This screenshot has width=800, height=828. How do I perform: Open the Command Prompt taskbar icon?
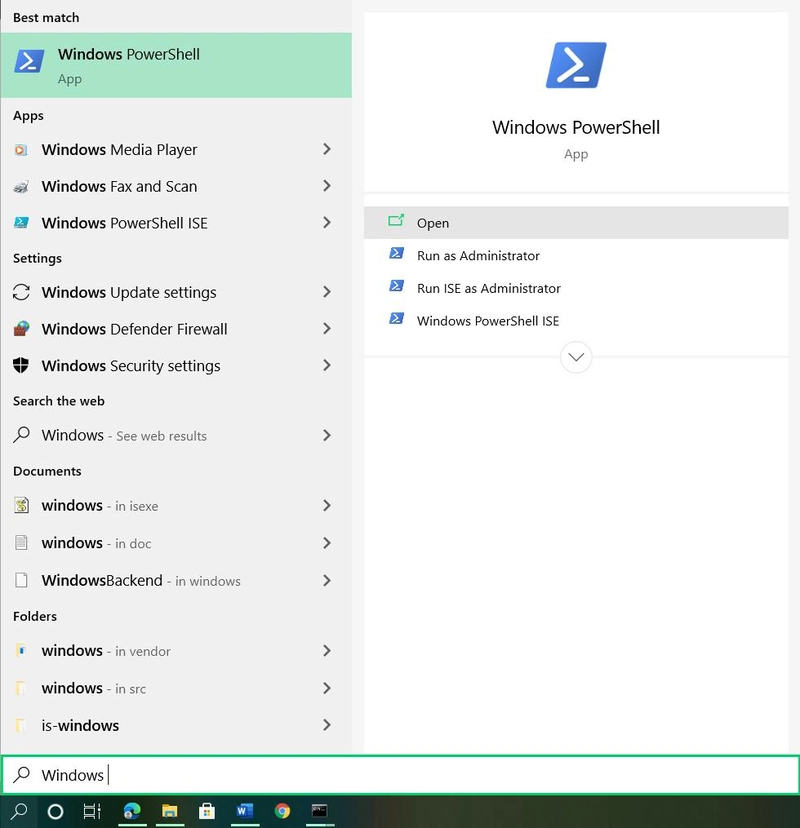319,811
